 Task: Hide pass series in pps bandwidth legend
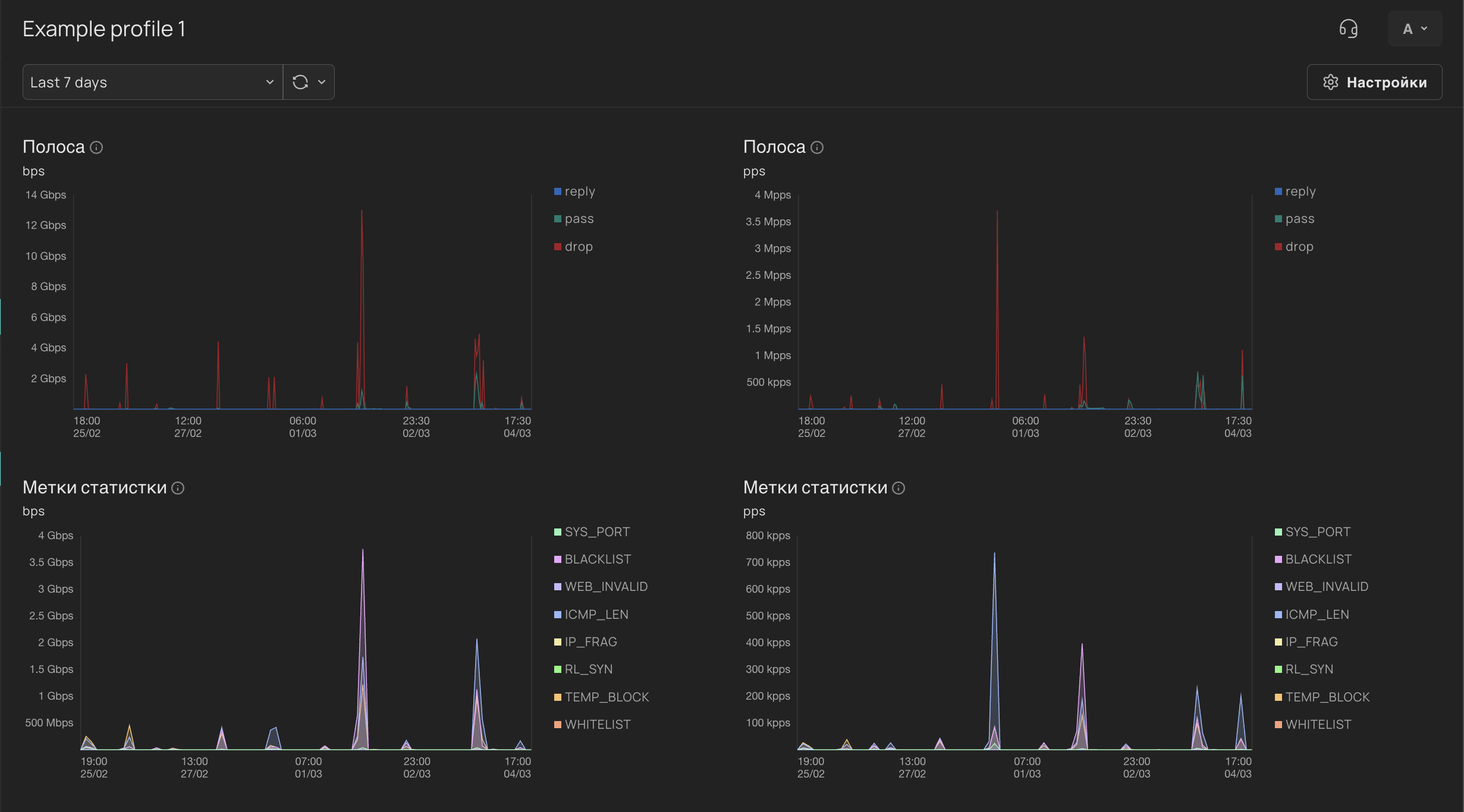click(1299, 219)
